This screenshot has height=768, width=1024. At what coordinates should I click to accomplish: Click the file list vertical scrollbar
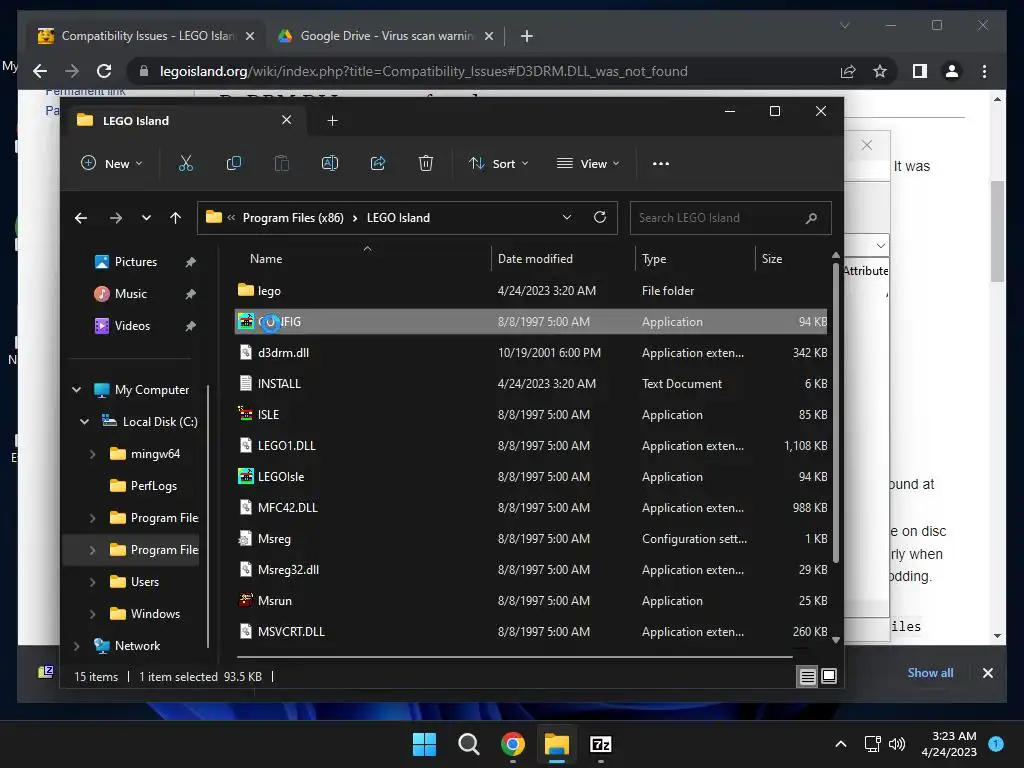tap(836, 411)
